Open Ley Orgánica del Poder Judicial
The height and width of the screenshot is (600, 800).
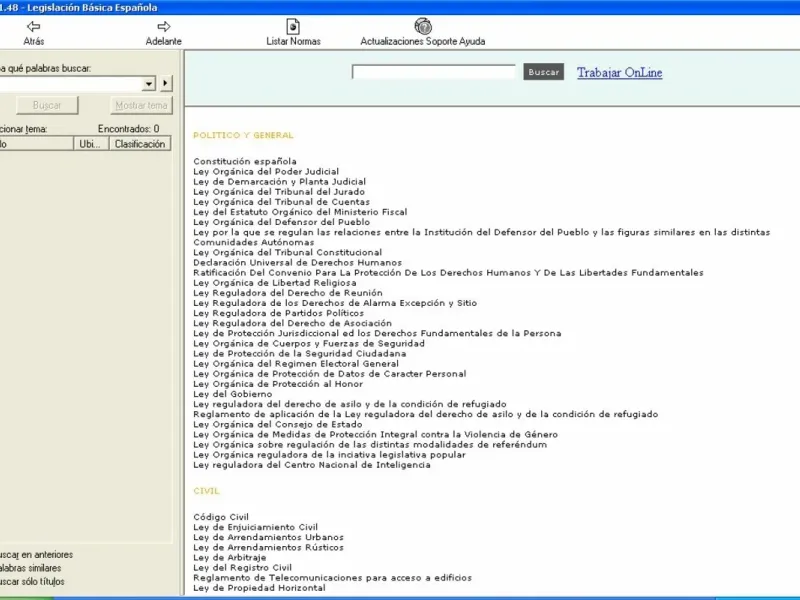[266, 171]
